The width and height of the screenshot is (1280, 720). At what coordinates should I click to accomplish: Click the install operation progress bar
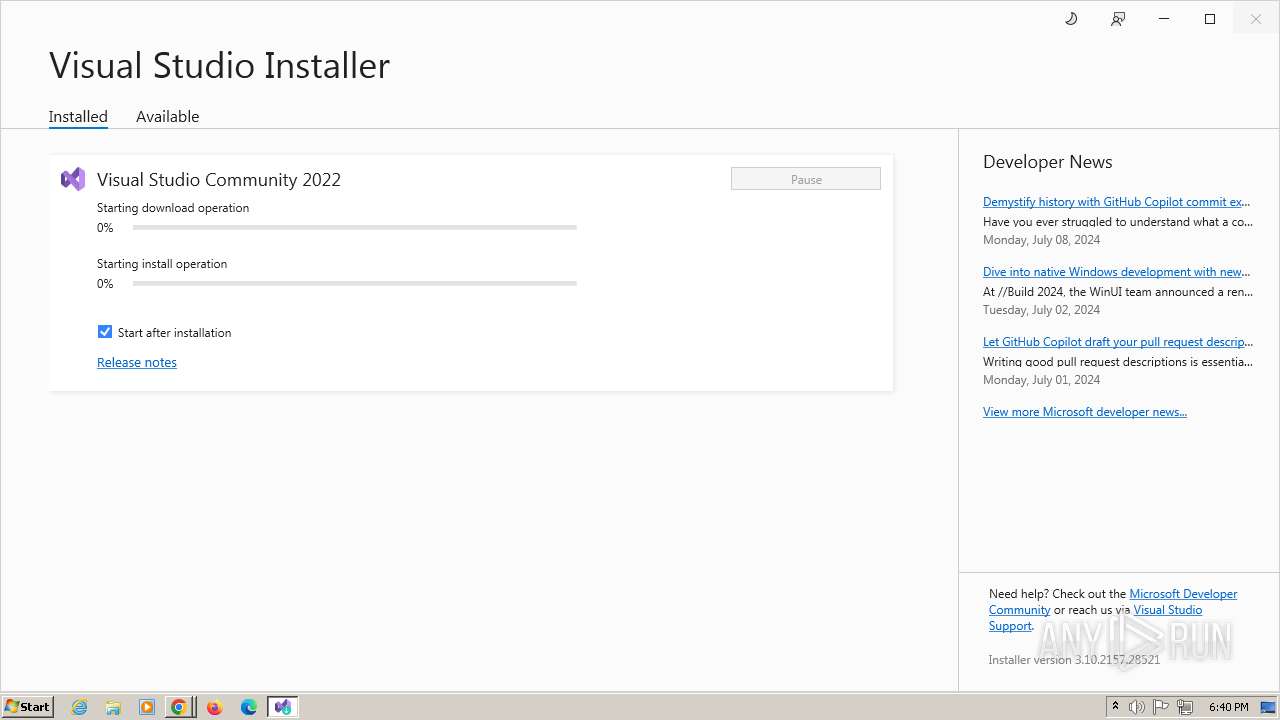click(x=355, y=284)
